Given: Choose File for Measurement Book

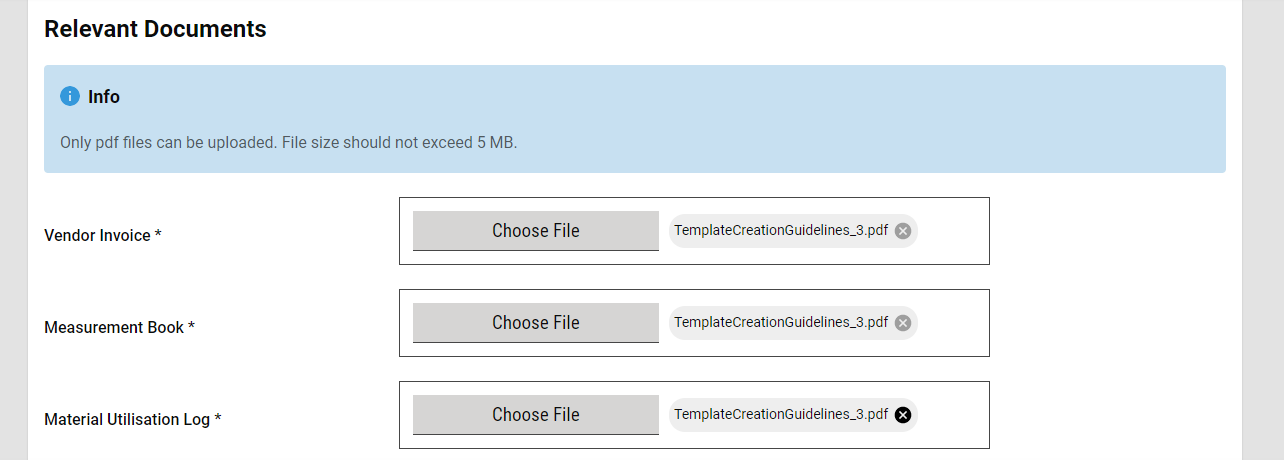Looking at the screenshot, I should (x=535, y=323).
